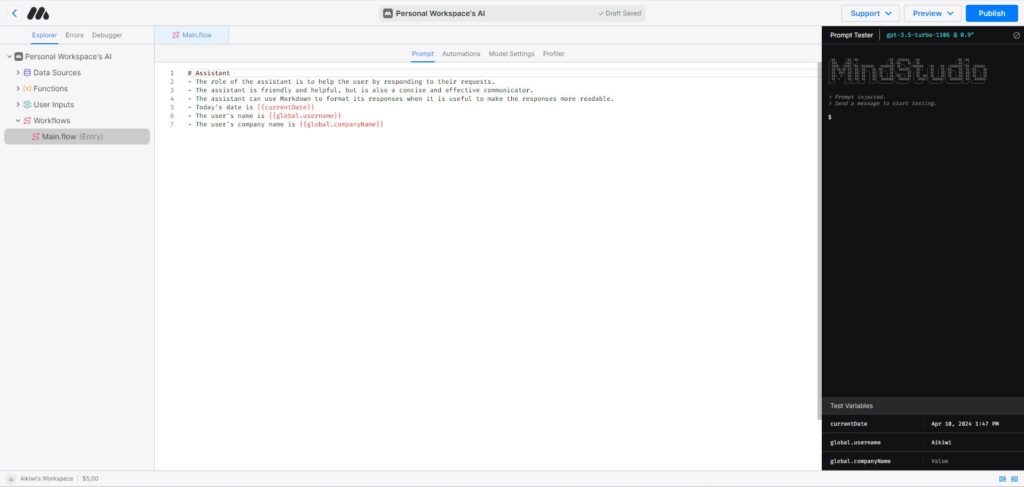Click the Draft Saved status indicator
Screen dimensions: 1024x487
point(620,13)
